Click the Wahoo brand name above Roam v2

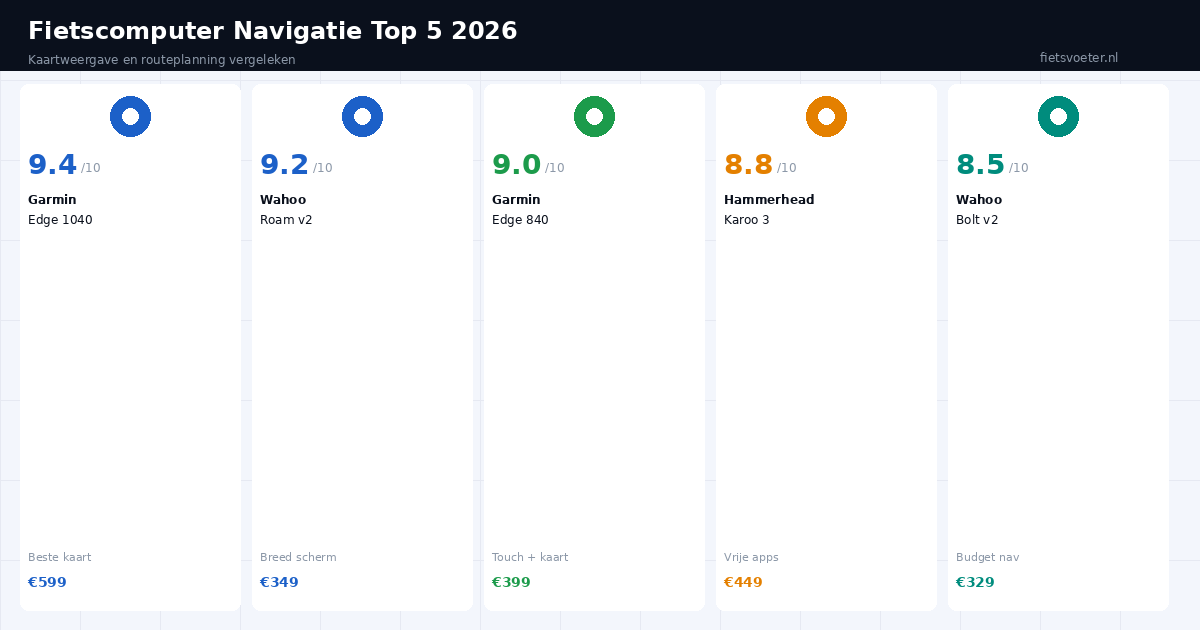(283, 200)
